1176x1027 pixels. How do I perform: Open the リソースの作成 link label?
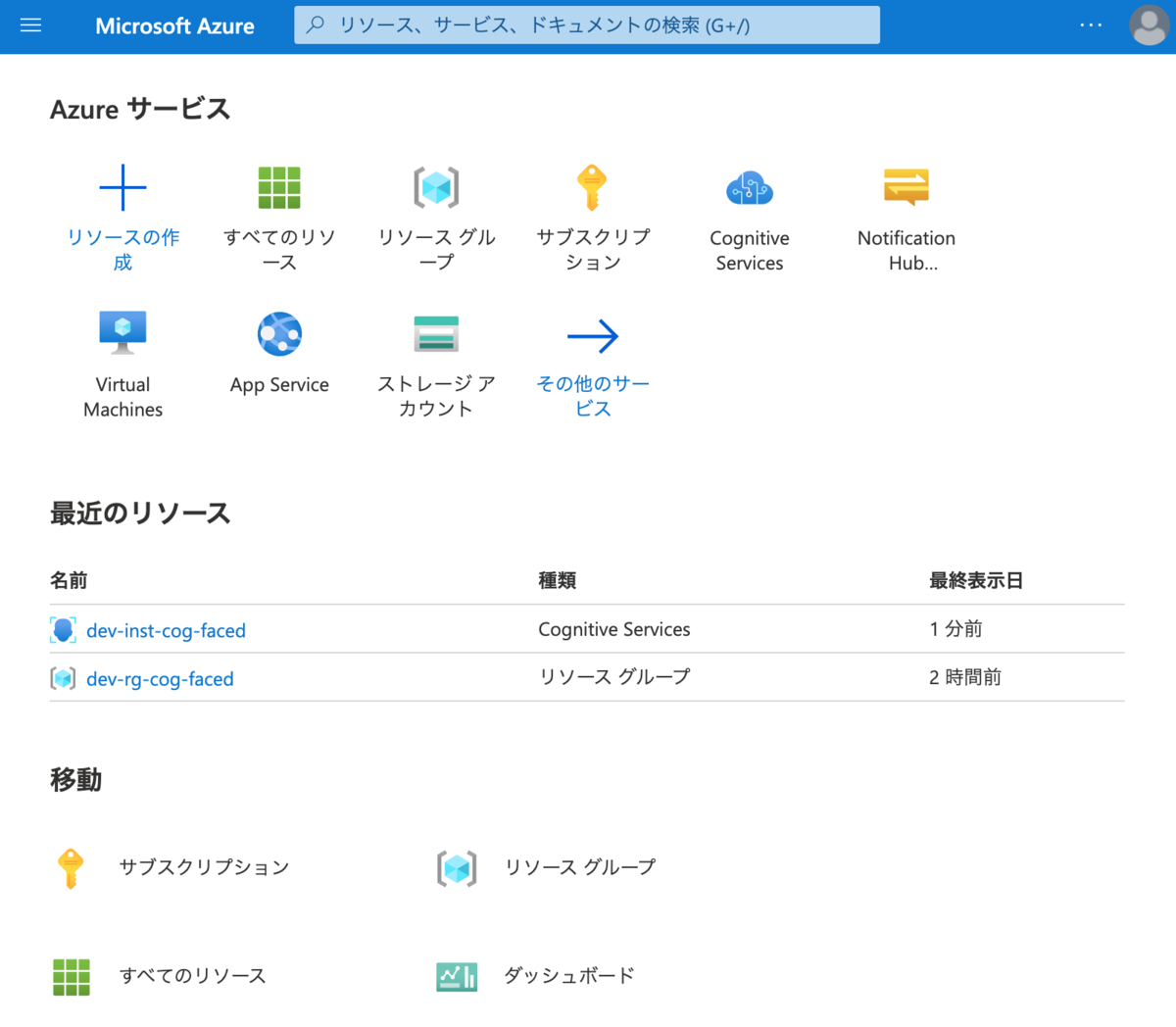coord(122,250)
